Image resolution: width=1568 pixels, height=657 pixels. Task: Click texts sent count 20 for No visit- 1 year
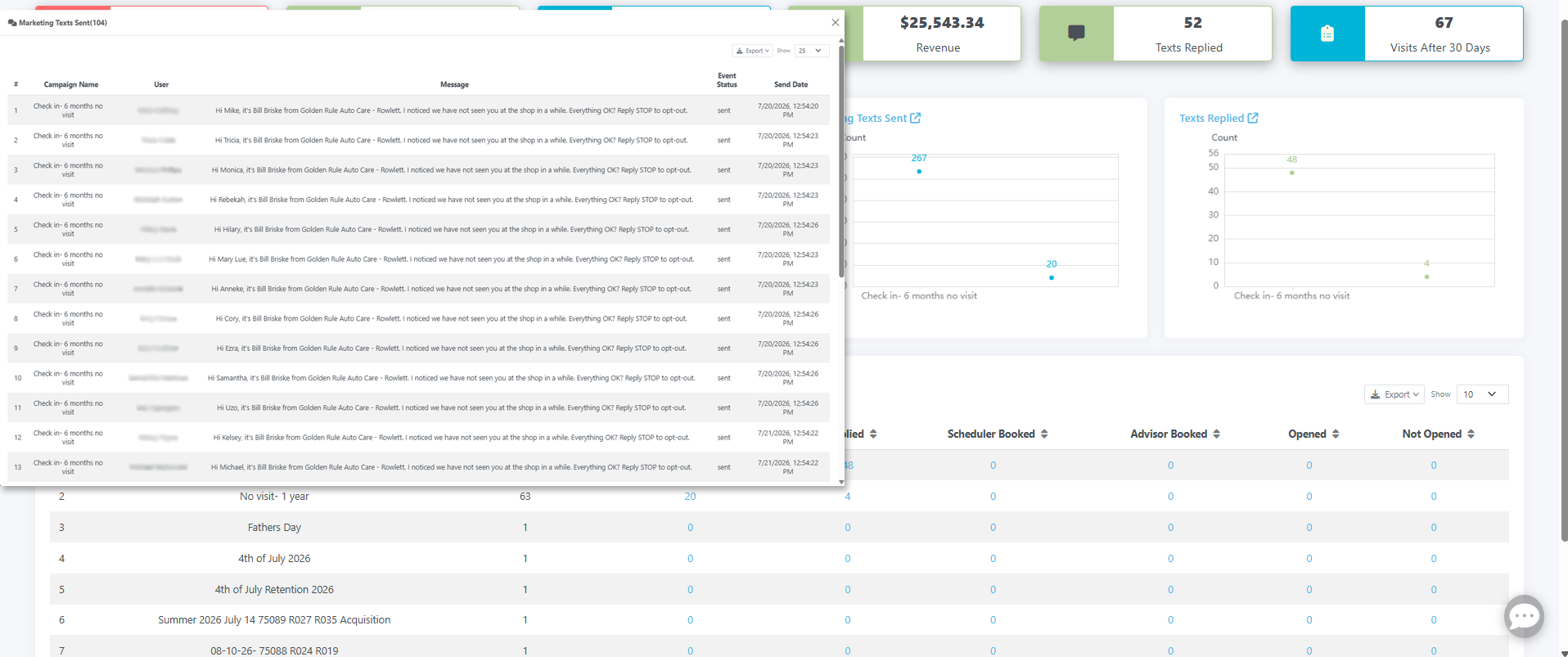click(690, 497)
